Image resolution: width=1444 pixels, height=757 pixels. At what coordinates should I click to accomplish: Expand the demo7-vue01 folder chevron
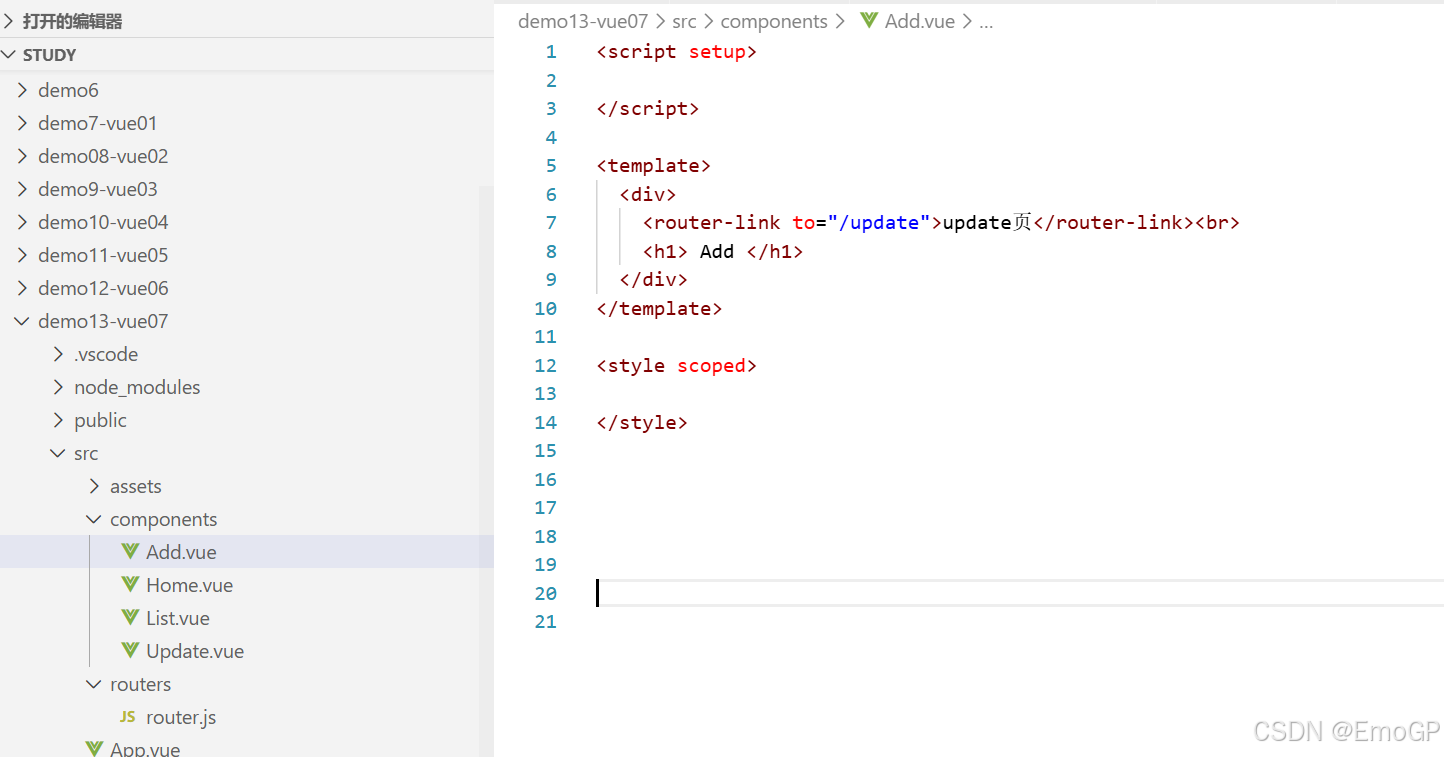click(23, 123)
